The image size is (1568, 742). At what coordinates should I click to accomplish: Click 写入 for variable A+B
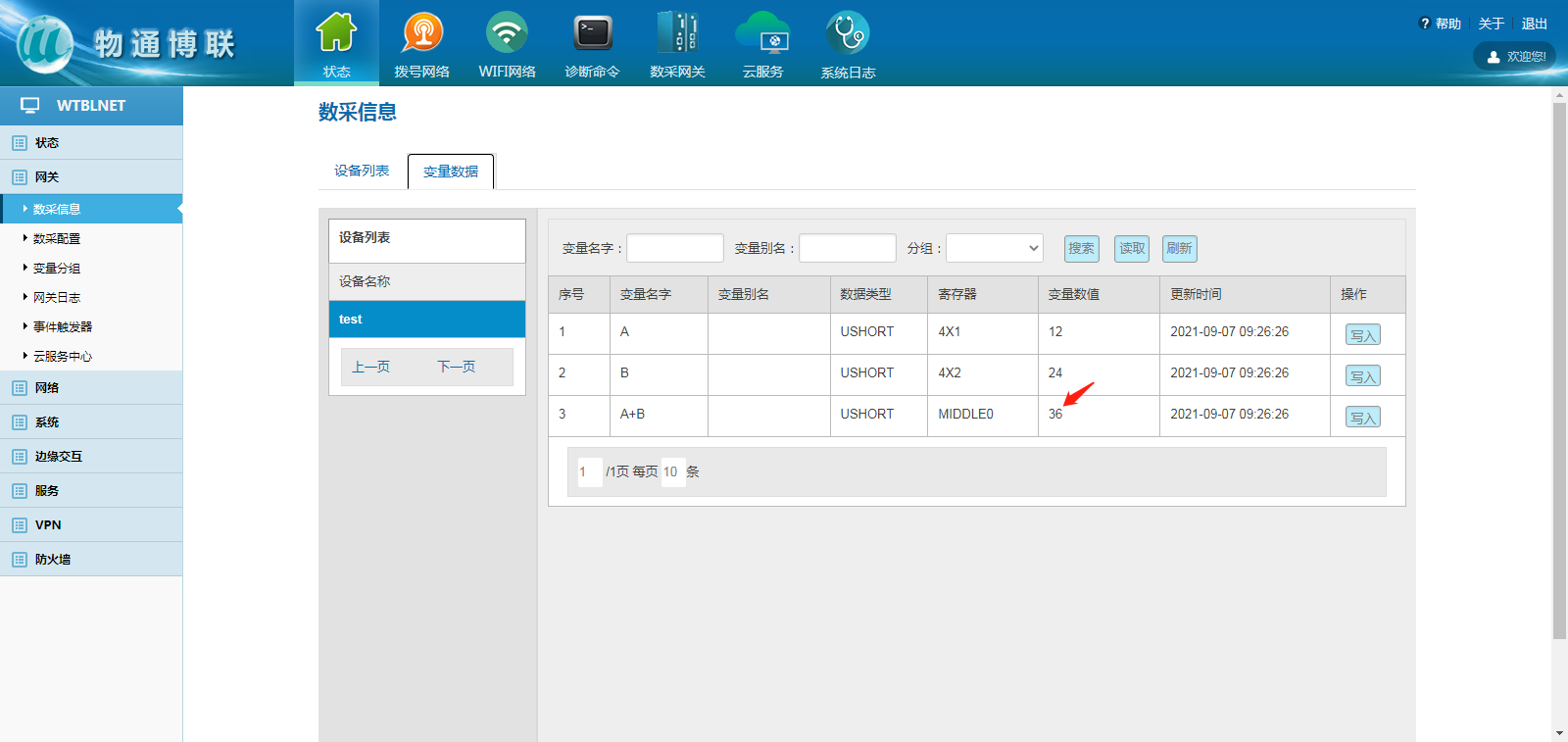pos(1363,418)
